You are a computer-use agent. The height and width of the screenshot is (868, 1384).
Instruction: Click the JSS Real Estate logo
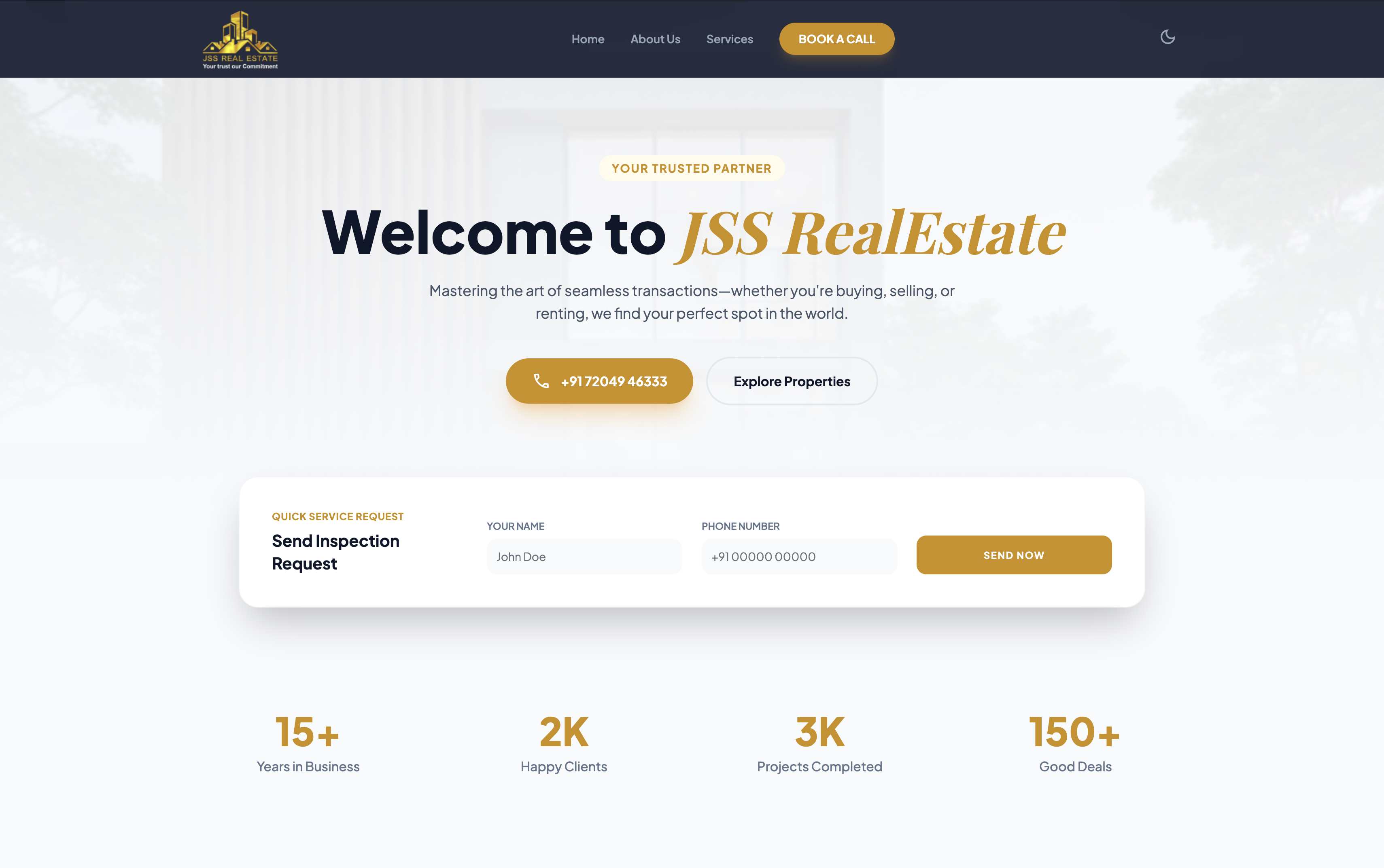click(x=240, y=38)
